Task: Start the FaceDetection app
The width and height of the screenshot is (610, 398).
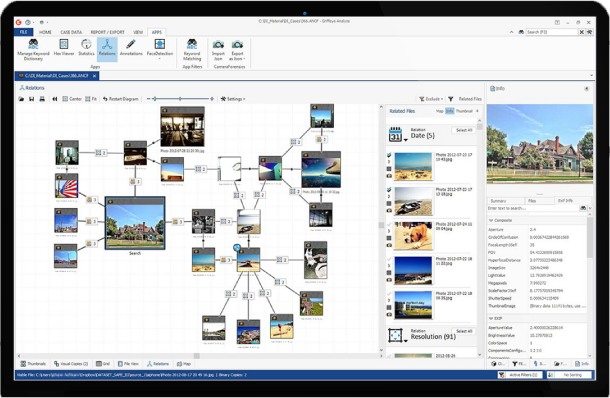Action: 160,49
